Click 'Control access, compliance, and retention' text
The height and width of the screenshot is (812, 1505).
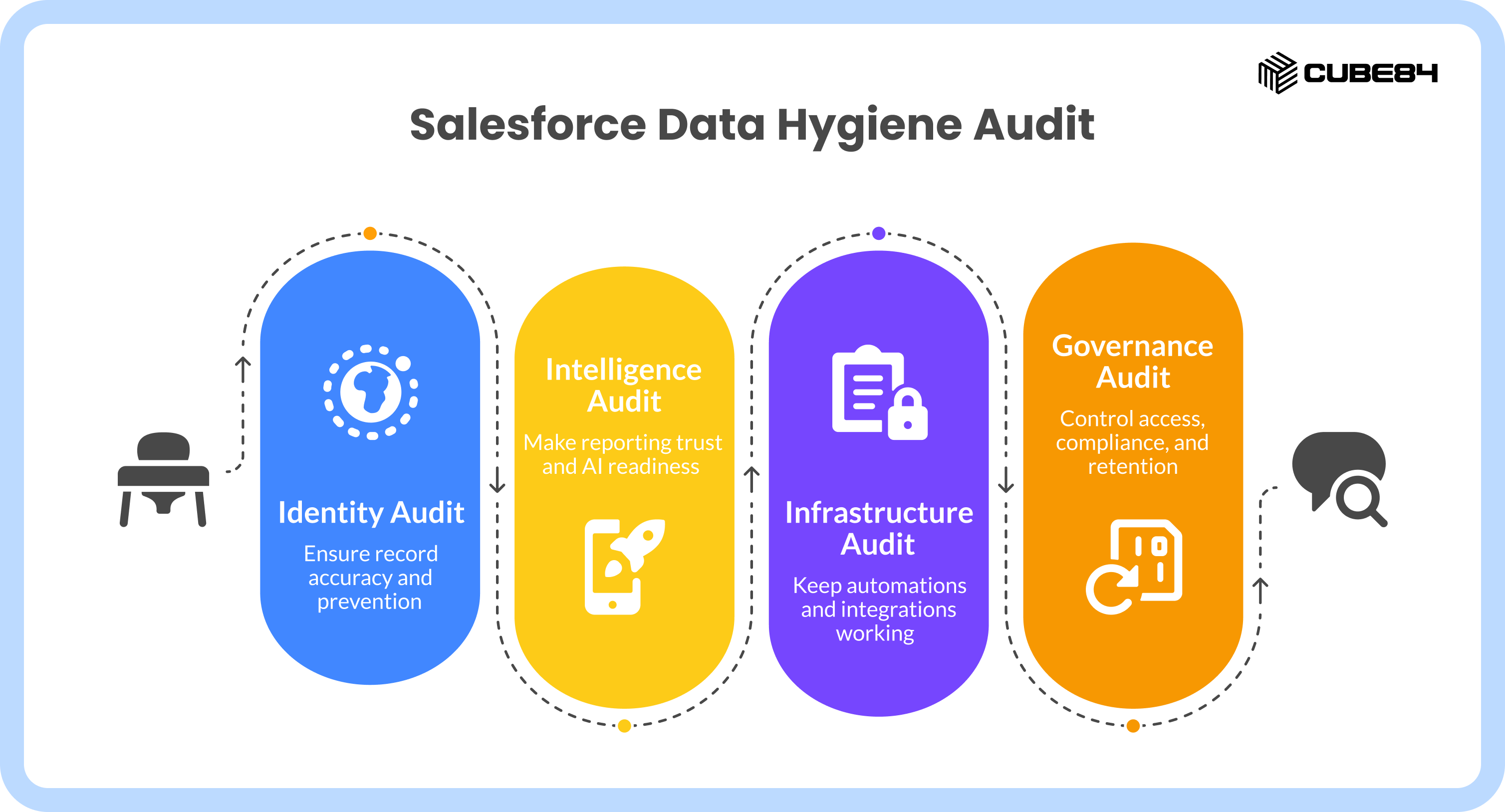click(x=1133, y=442)
